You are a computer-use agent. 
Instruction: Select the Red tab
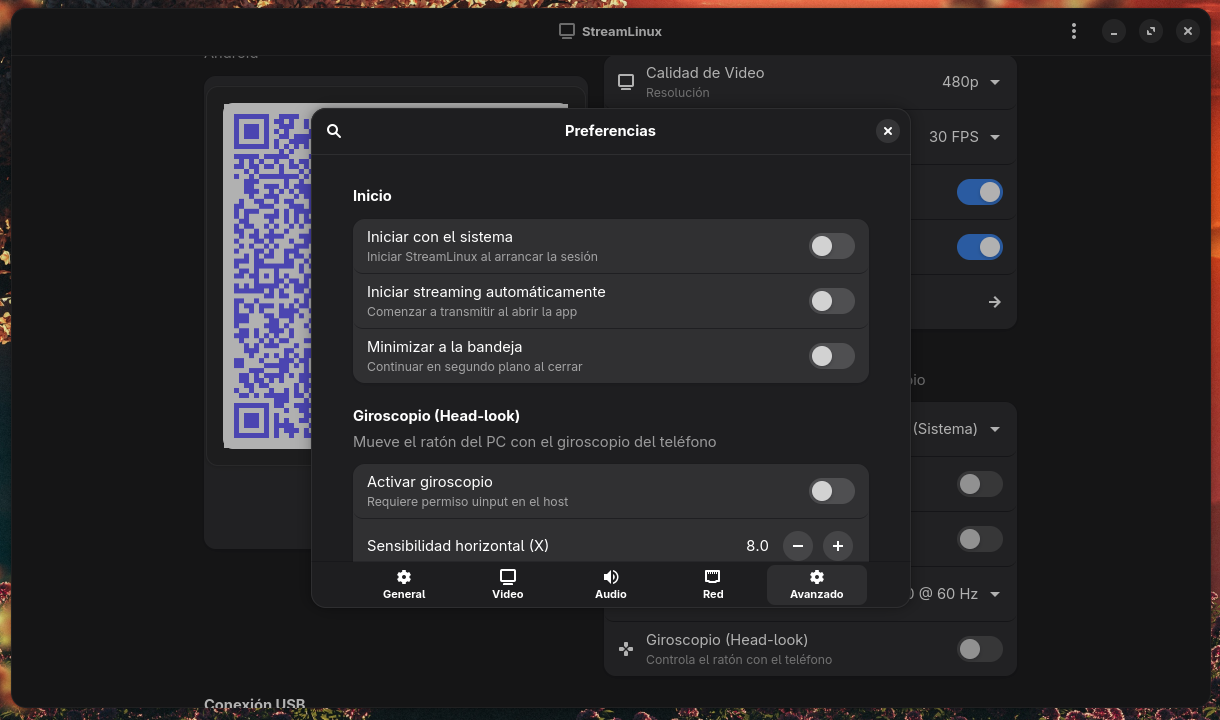(713, 585)
